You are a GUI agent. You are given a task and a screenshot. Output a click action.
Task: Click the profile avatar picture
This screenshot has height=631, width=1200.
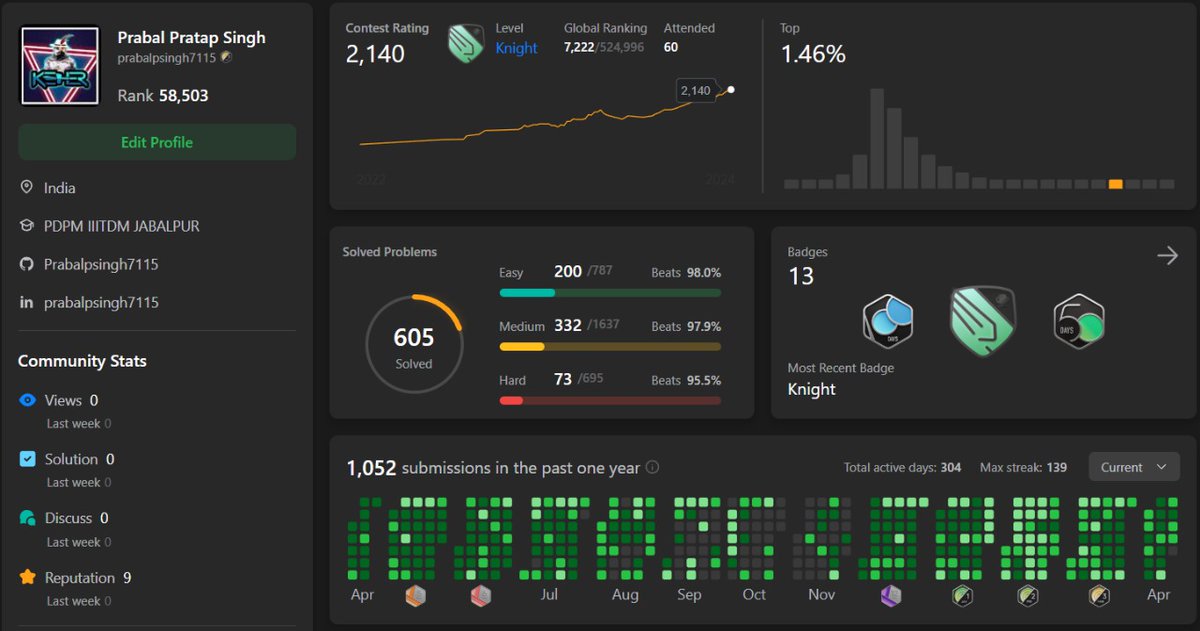tap(60, 65)
